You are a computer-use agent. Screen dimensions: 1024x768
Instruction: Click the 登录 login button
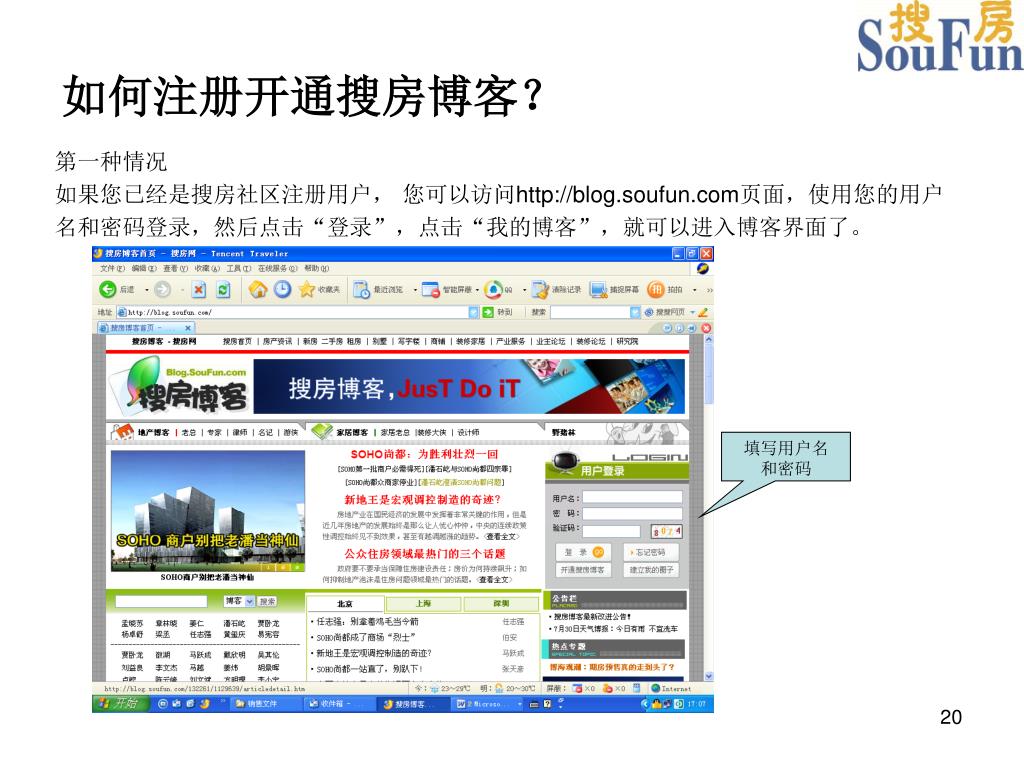click(x=583, y=552)
